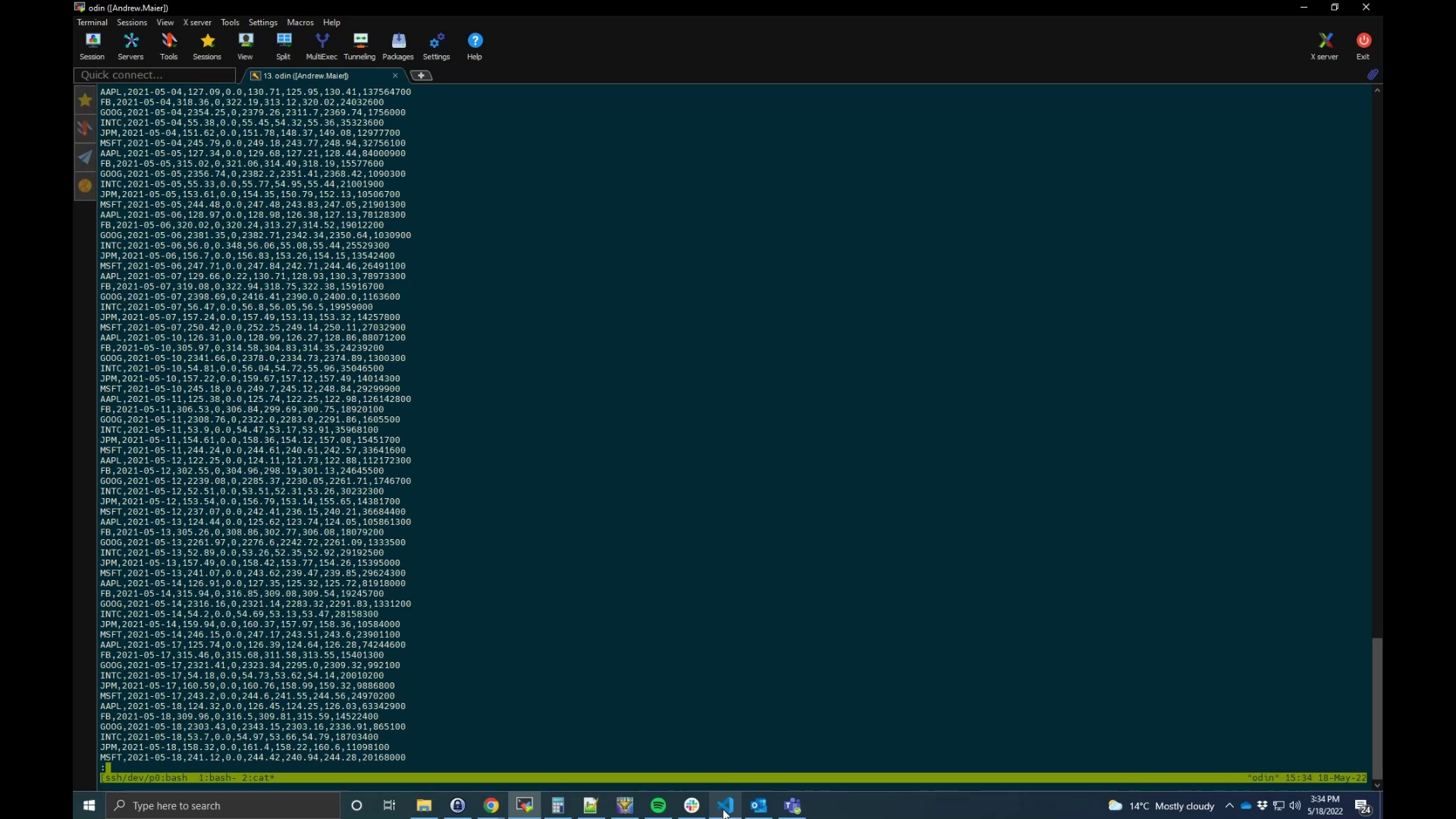
Task: Open the paper plane sidebar tab
Action: 85,157
